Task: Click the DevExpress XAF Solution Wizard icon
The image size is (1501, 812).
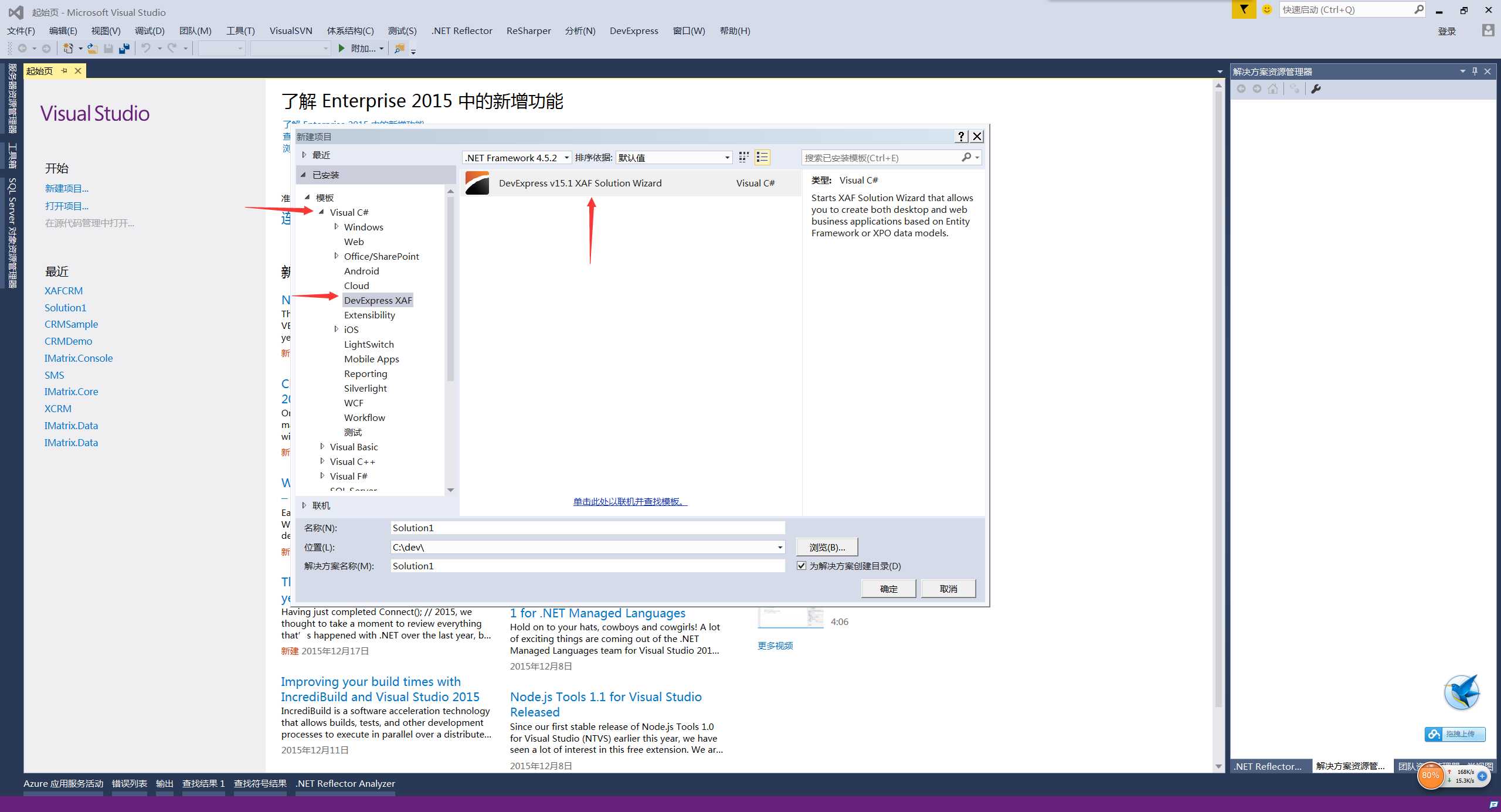Action: click(477, 182)
